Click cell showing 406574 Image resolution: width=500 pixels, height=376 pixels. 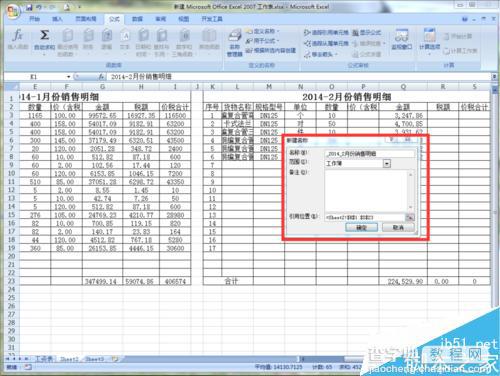click(x=175, y=281)
